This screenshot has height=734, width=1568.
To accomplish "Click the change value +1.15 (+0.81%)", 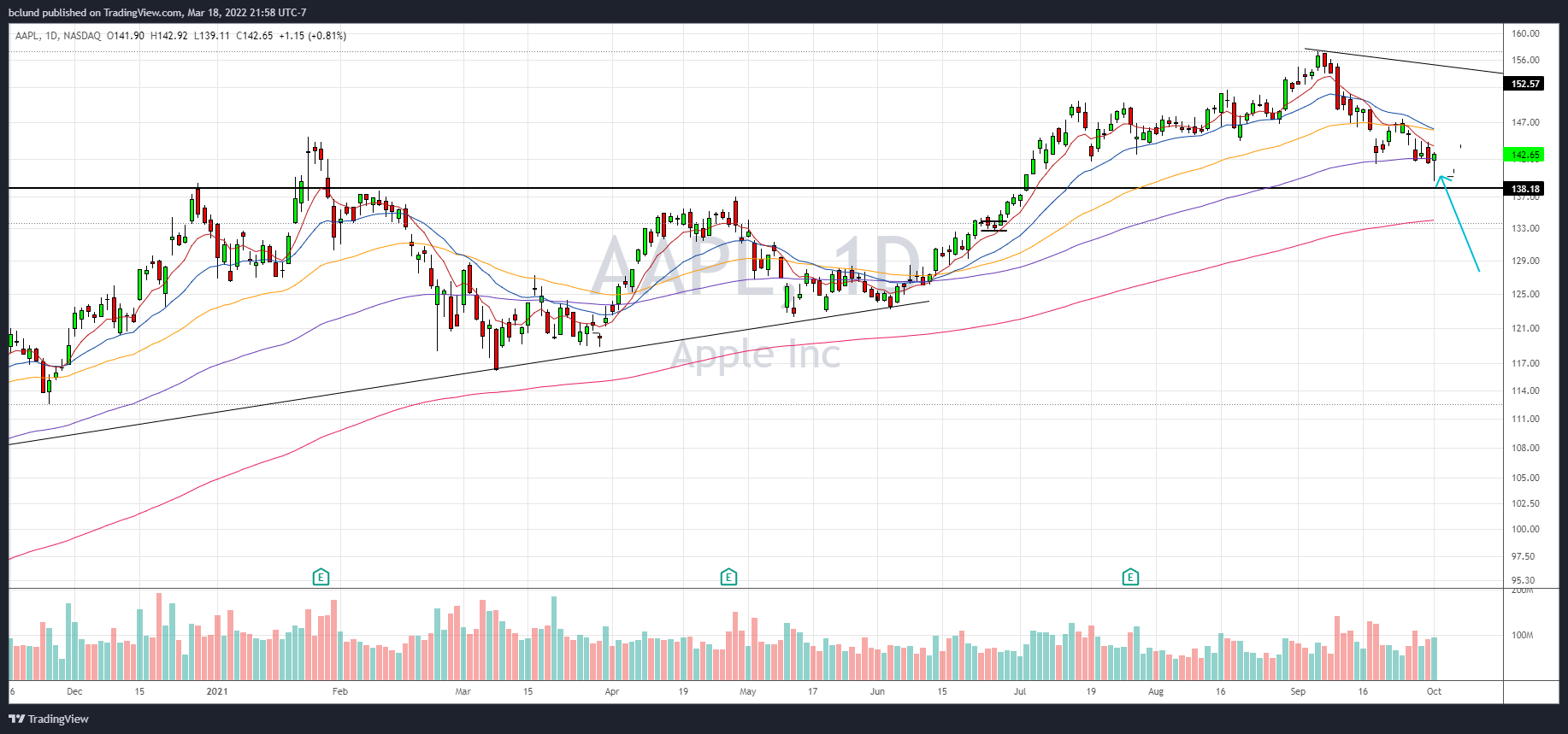I will [313, 36].
